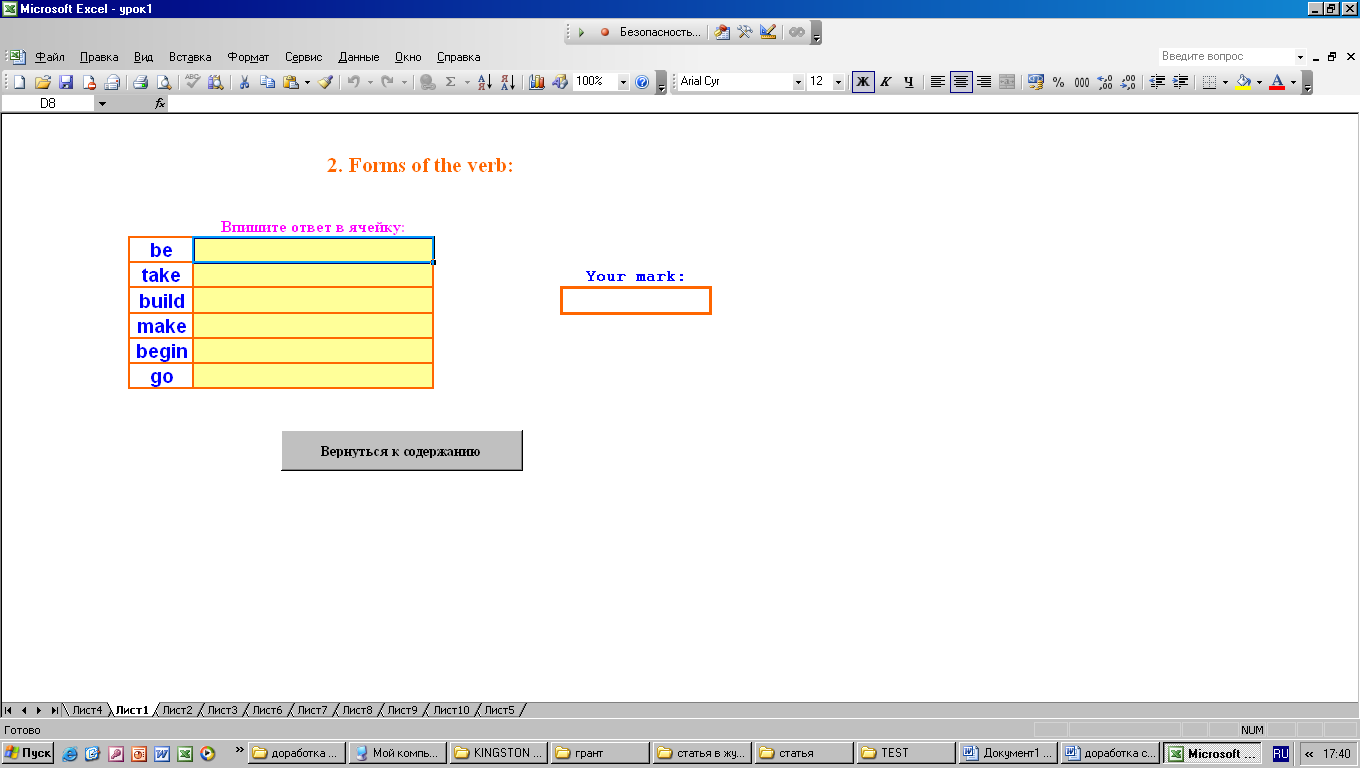Open the Правка menu
1360x768 pixels.
99,57
